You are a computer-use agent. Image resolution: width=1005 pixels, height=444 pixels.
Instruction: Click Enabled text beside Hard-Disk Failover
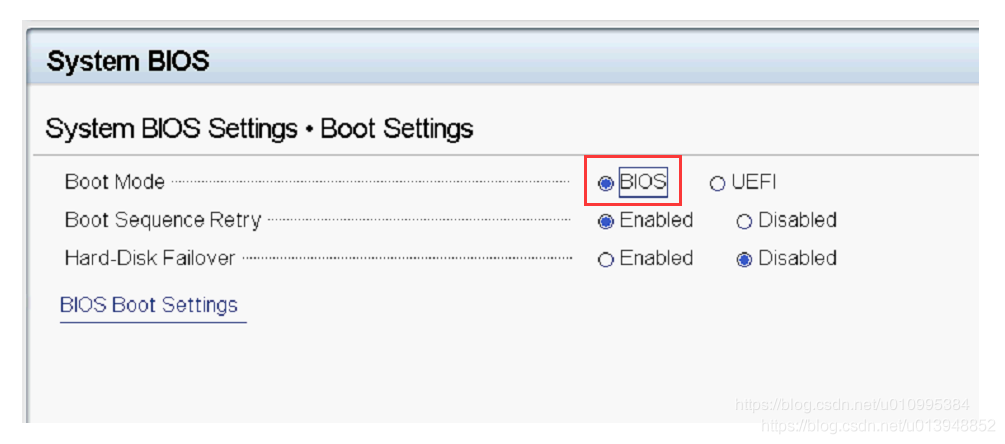pyautogui.click(x=656, y=258)
